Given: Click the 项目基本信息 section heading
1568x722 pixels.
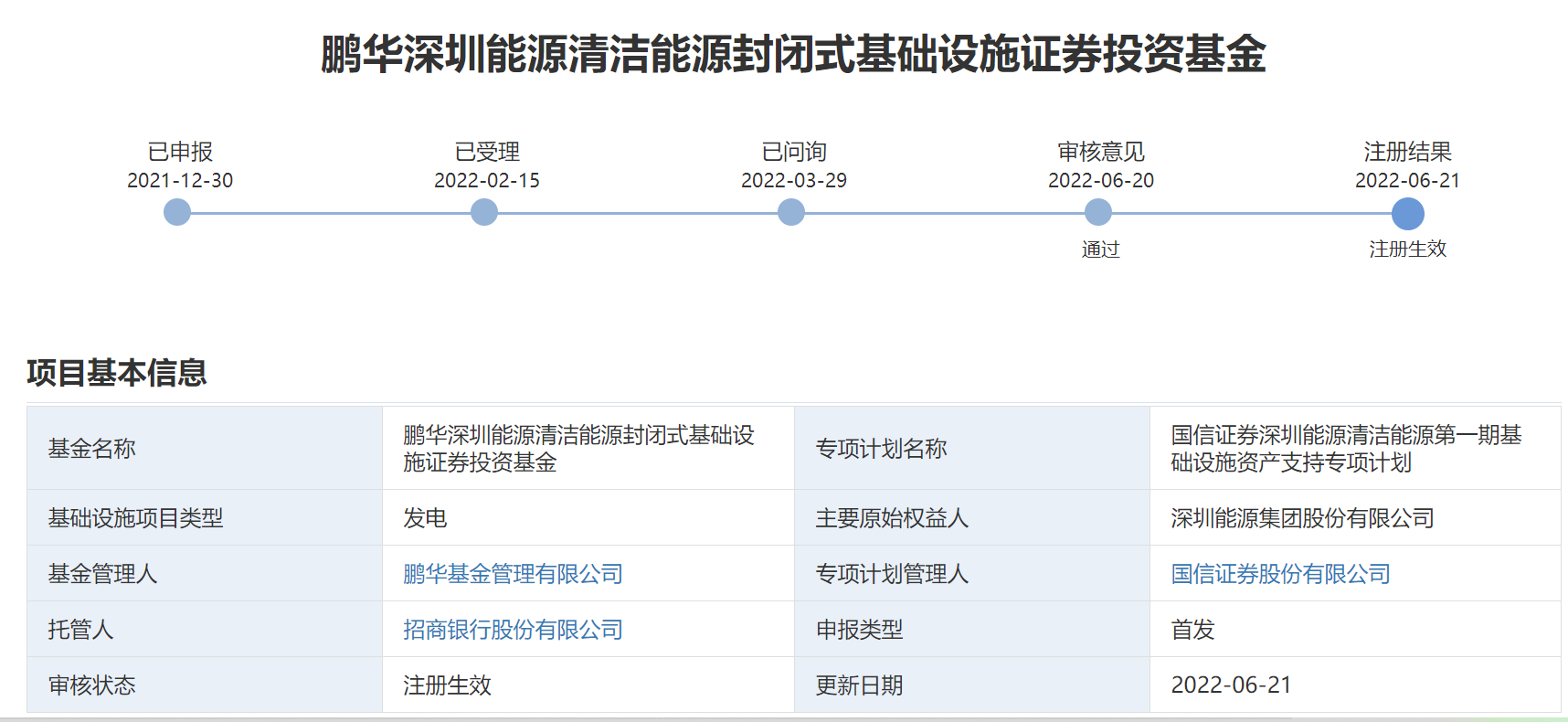Looking at the screenshot, I should (117, 373).
